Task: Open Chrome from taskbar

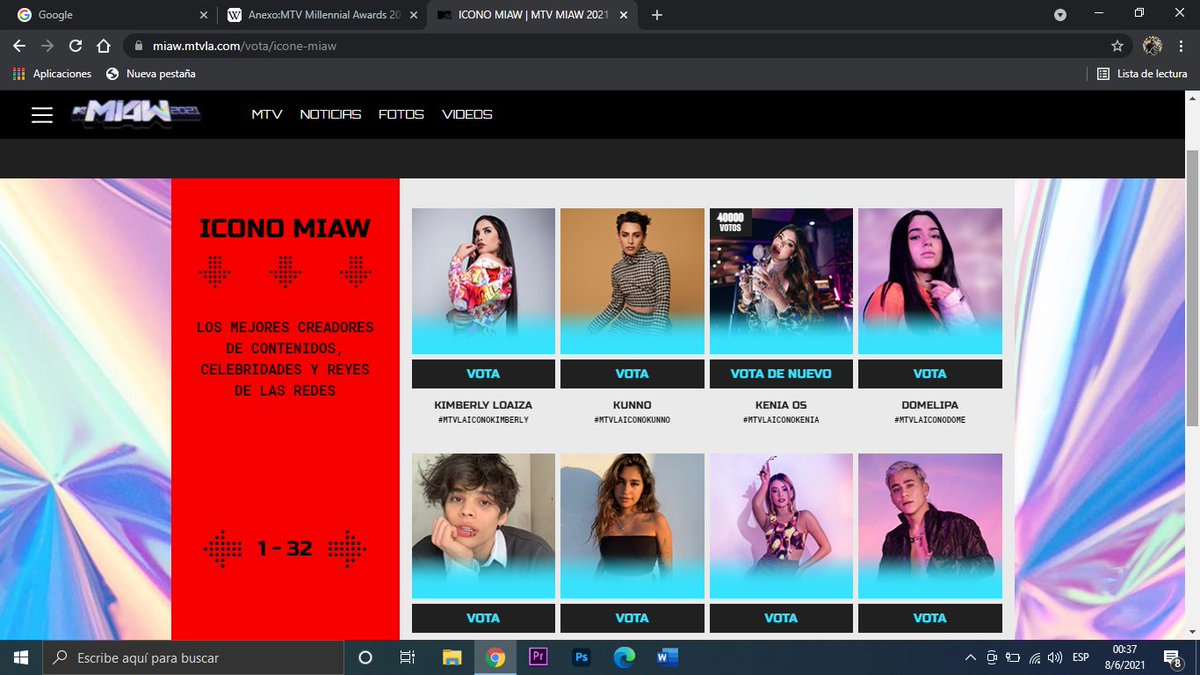Action: [x=495, y=657]
